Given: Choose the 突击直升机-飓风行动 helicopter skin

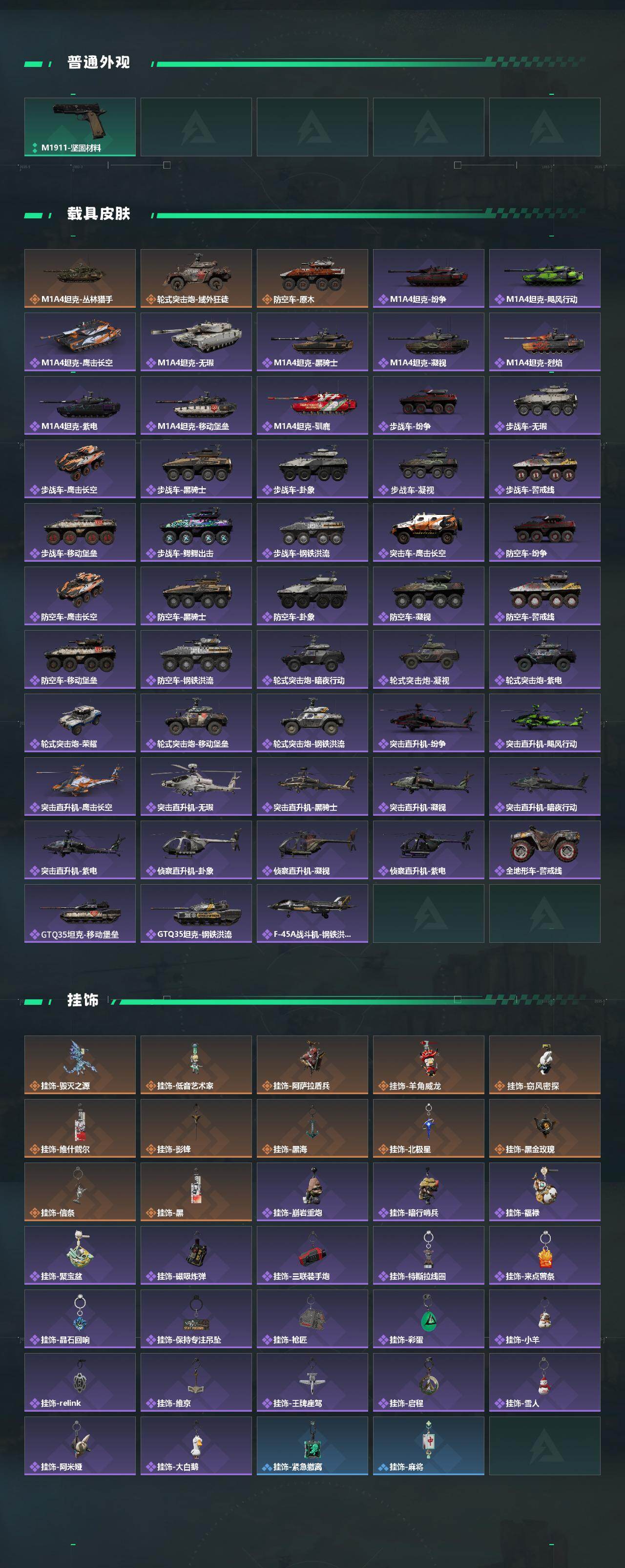Looking at the screenshot, I should (544, 723).
